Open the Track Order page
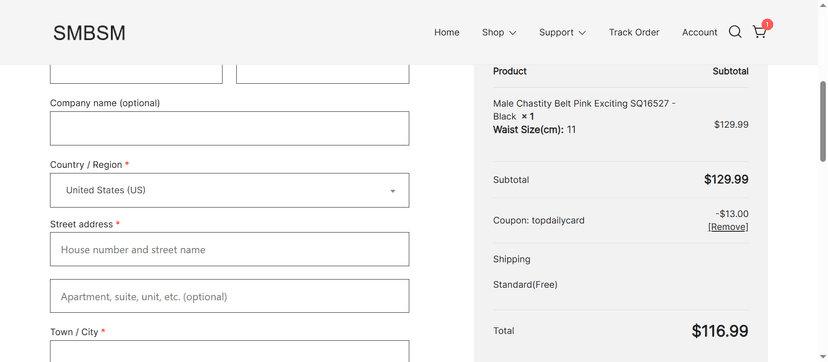 [634, 32]
